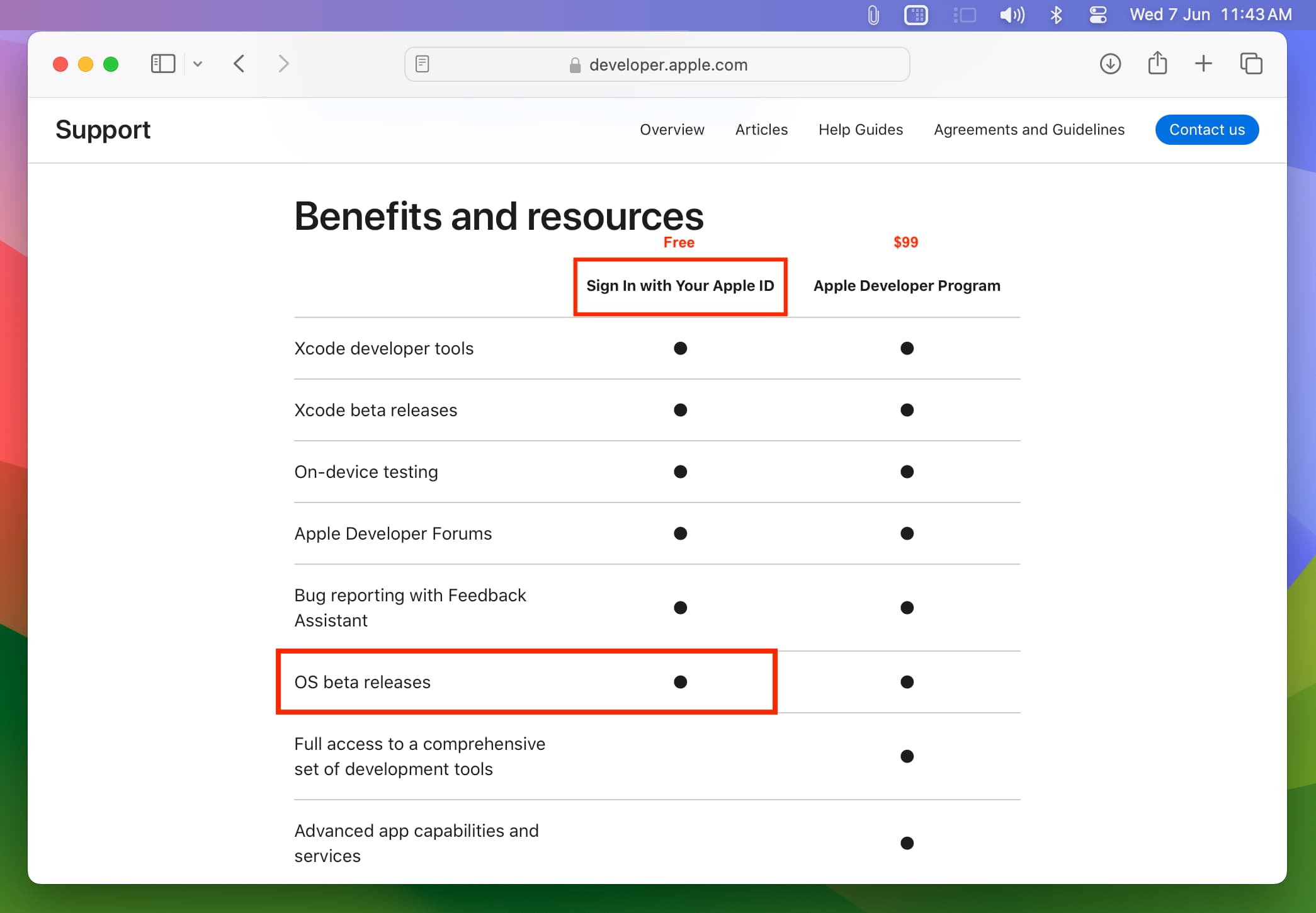The height and width of the screenshot is (913, 1316).
Task: Click the Support page title
Action: [103, 130]
